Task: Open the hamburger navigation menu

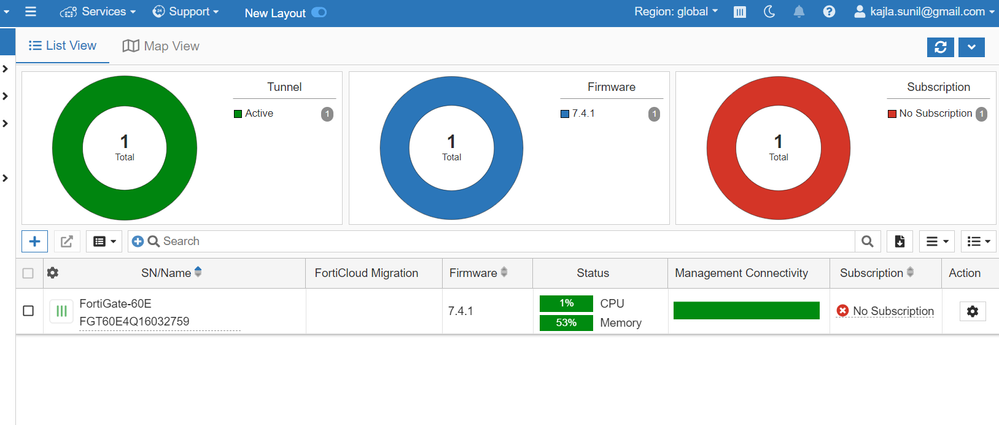Action: (31, 11)
